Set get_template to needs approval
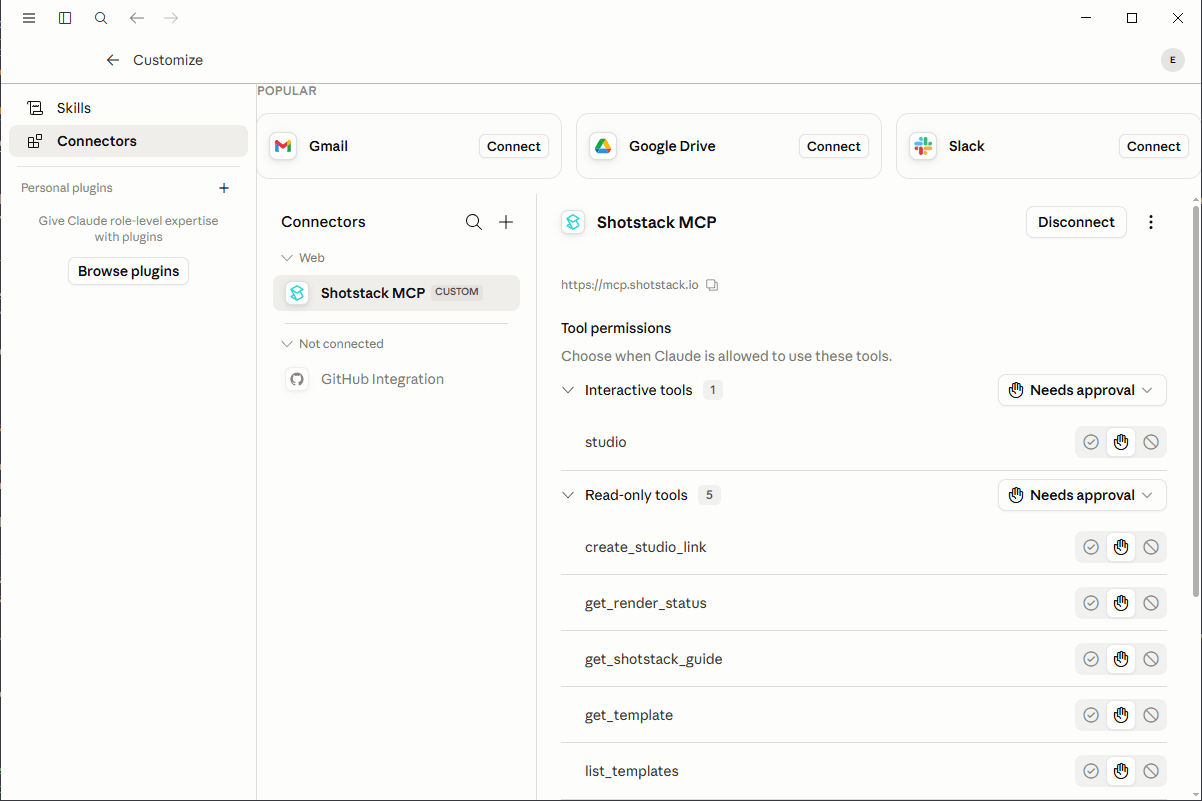 pos(1121,715)
